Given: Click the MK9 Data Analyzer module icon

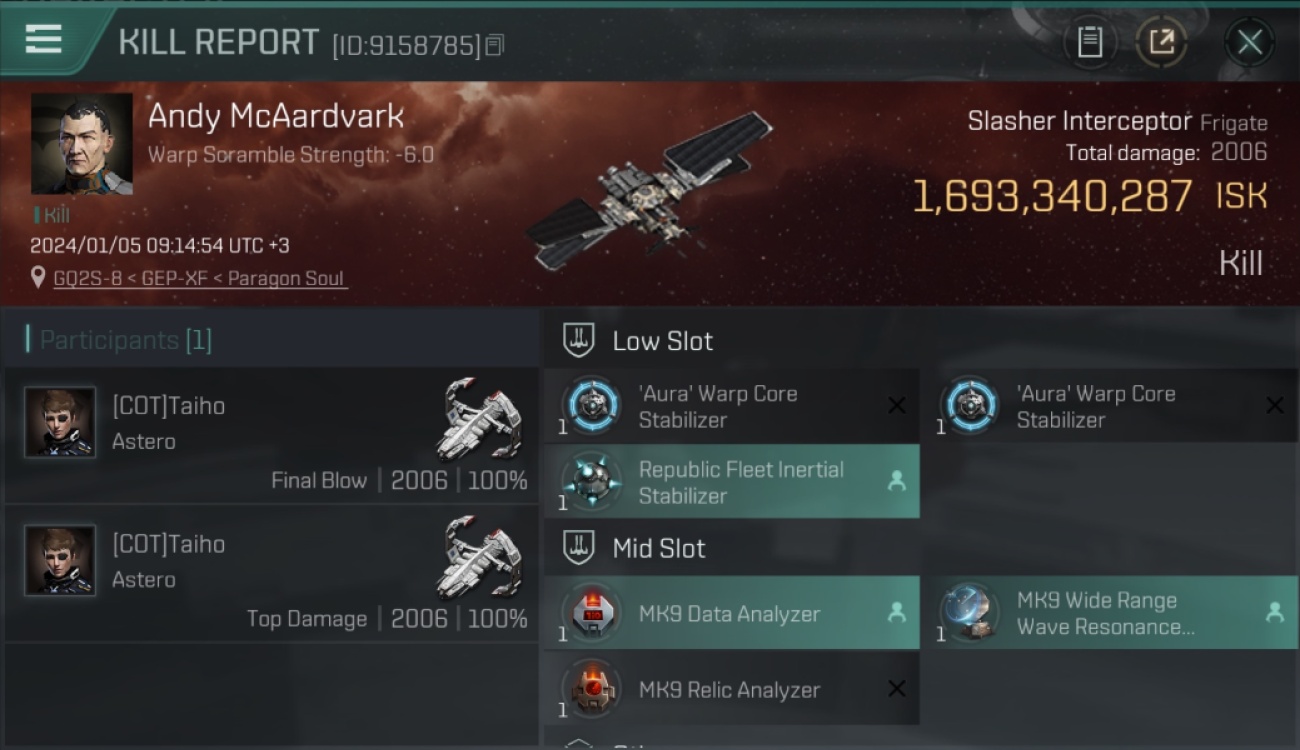Looking at the screenshot, I should 592,613.
